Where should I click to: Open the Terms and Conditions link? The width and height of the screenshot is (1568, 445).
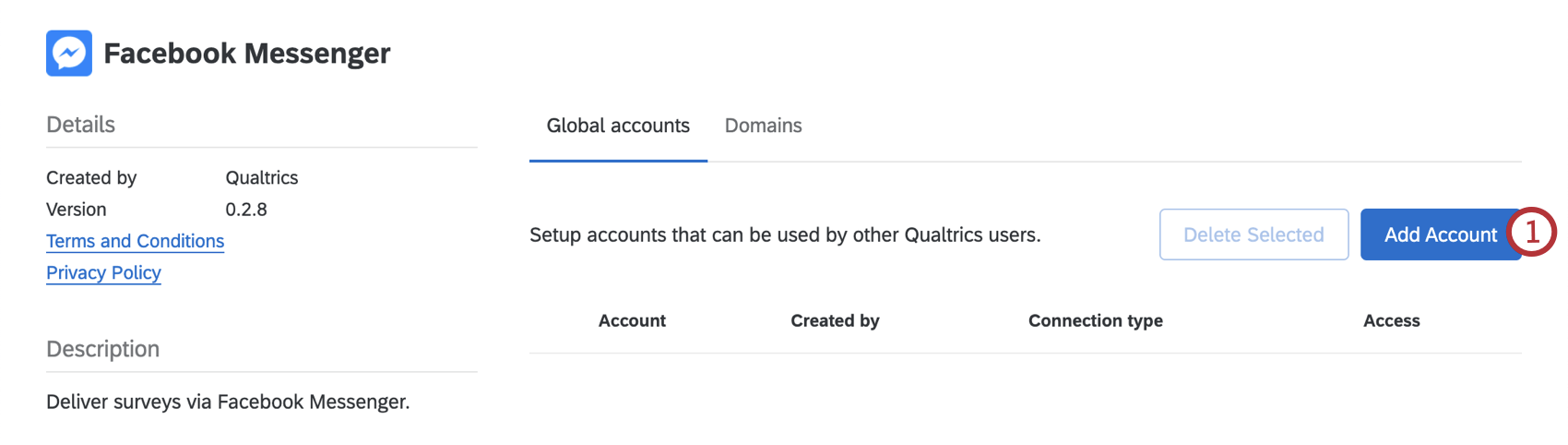click(x=136, y=241)
